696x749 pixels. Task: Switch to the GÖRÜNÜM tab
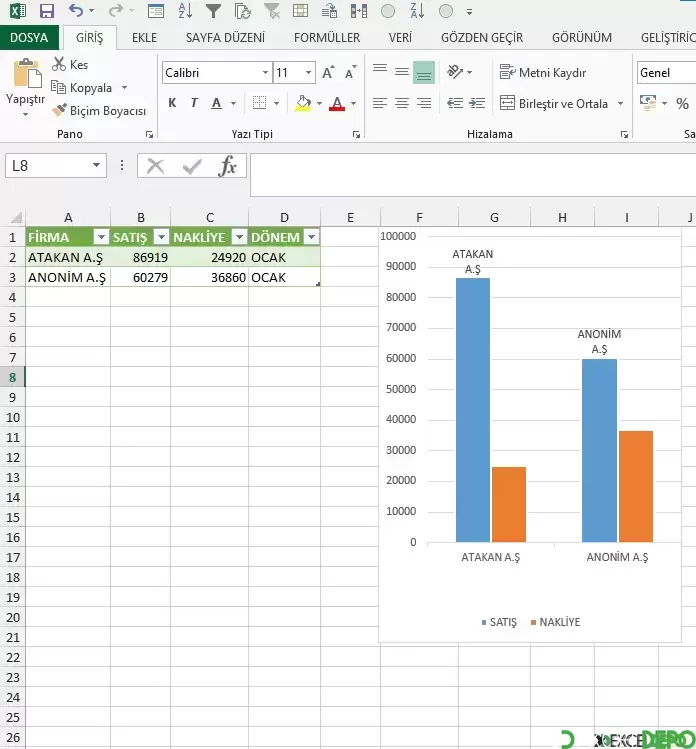click(581, 37)
